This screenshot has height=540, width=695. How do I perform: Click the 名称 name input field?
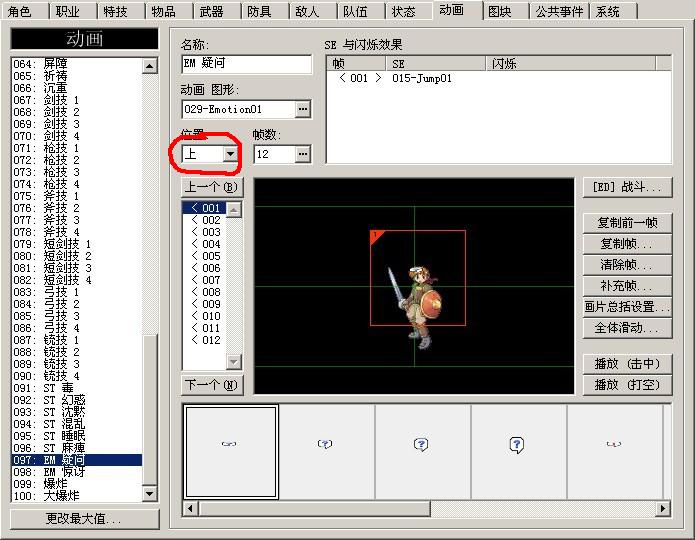point(246,64)
